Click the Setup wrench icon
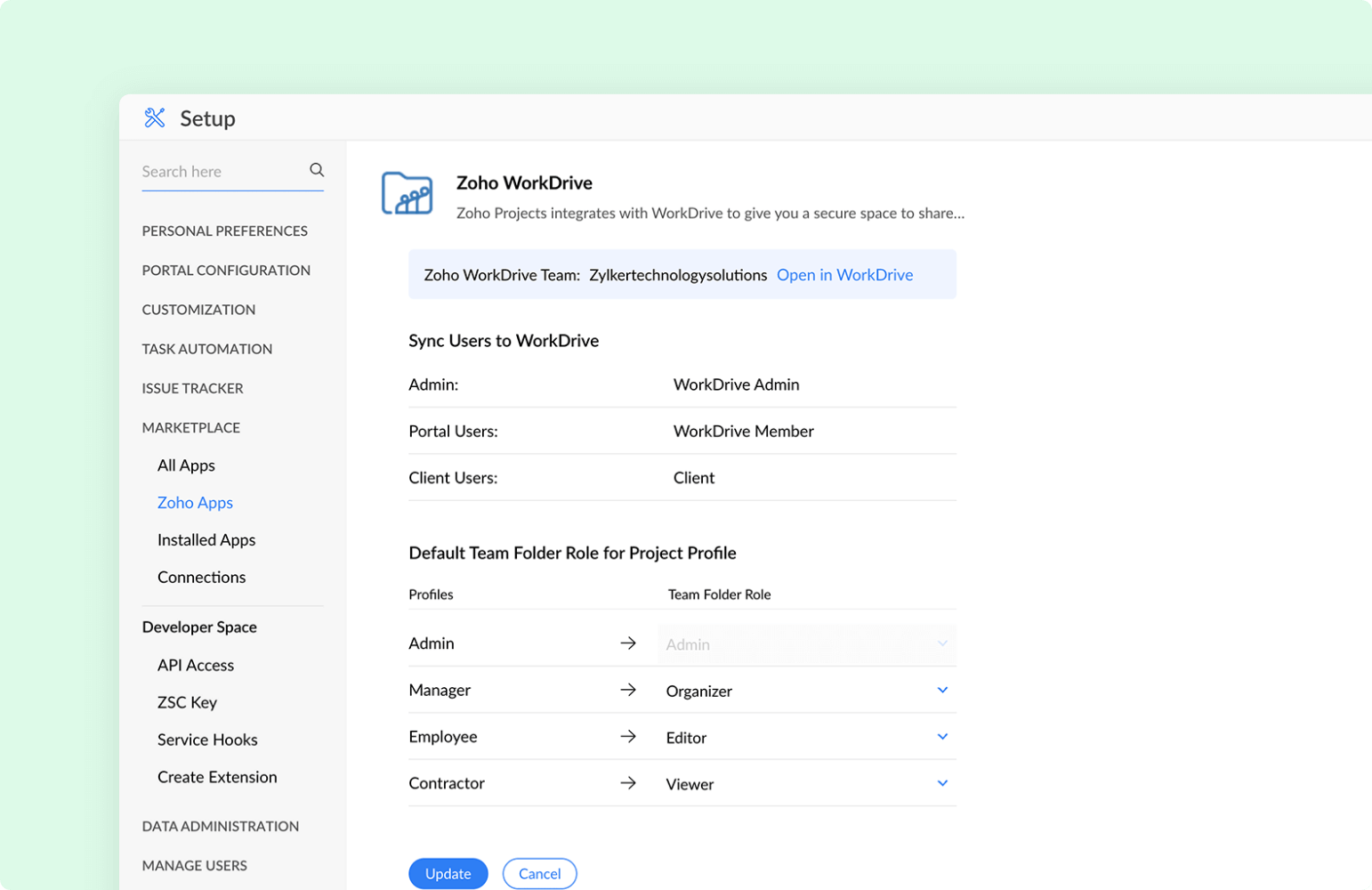The height and width of the screenshot is (890, 1372). pyautogui.click(x=155, y=117)
